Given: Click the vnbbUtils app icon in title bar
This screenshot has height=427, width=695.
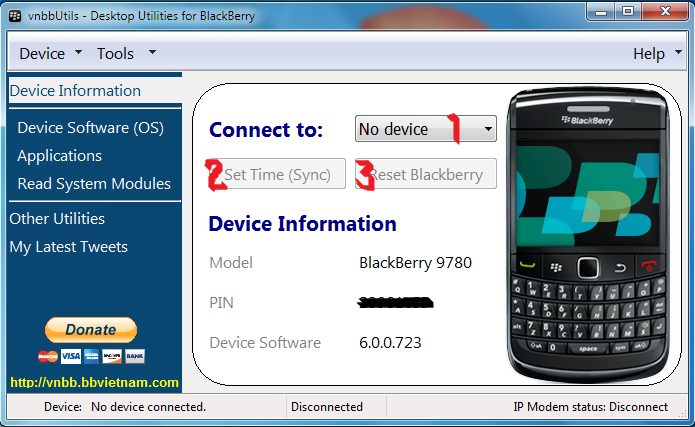Looking at the screenshot, I should point(15,16).
